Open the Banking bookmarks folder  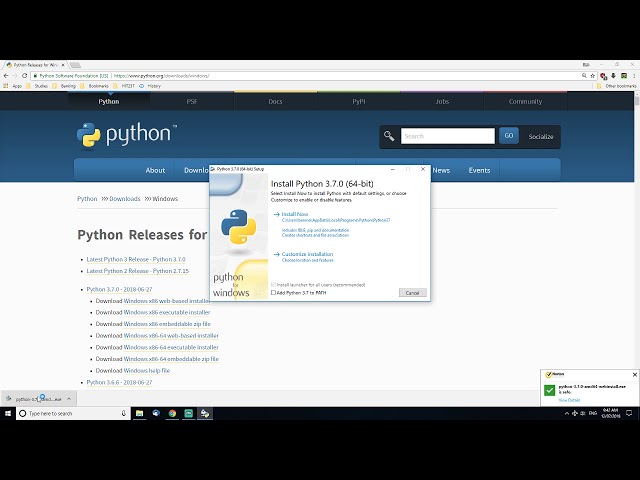[64, 86]
